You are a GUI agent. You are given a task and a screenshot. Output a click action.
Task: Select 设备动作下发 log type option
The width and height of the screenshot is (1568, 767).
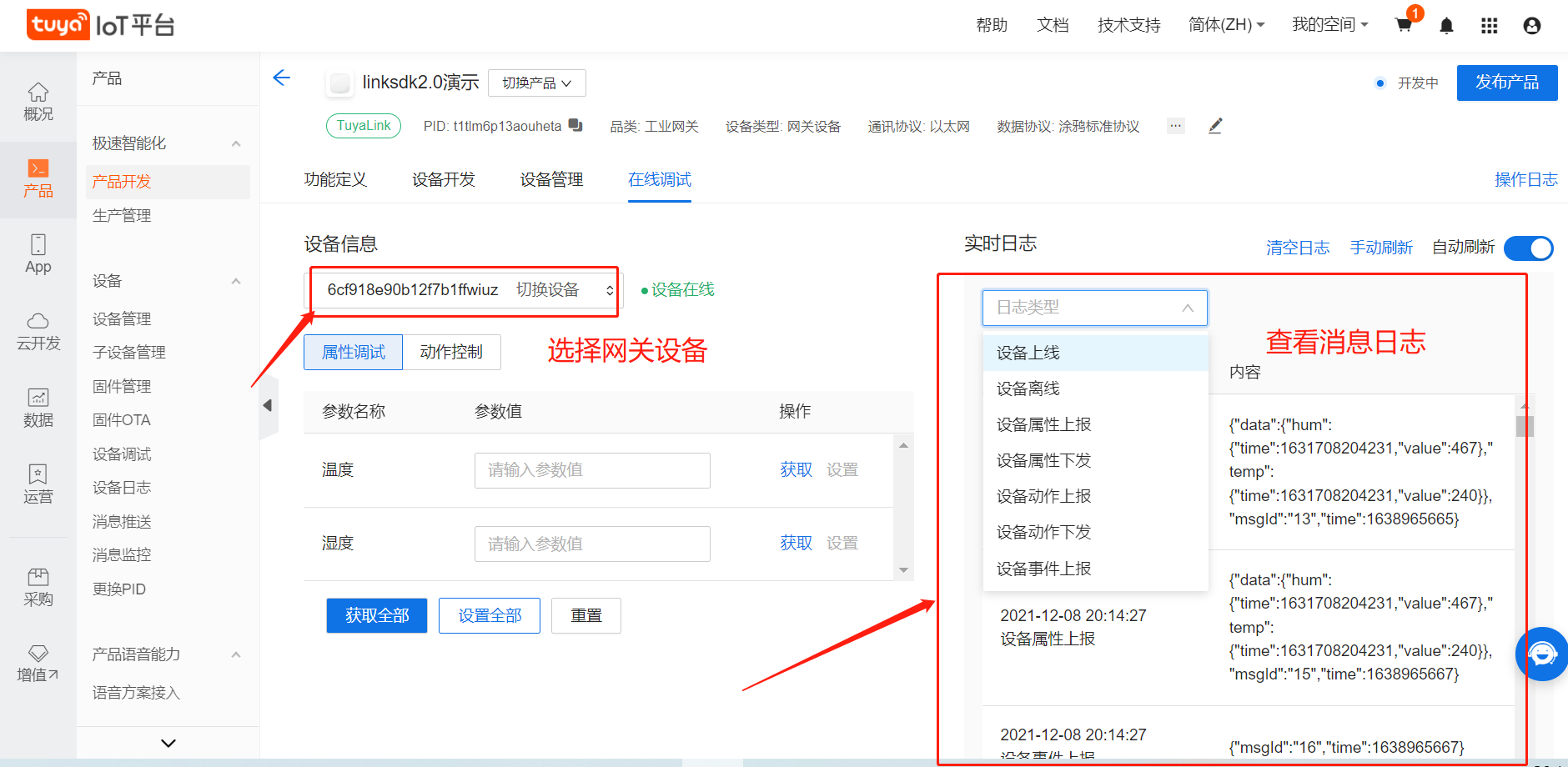point(1096,532)
